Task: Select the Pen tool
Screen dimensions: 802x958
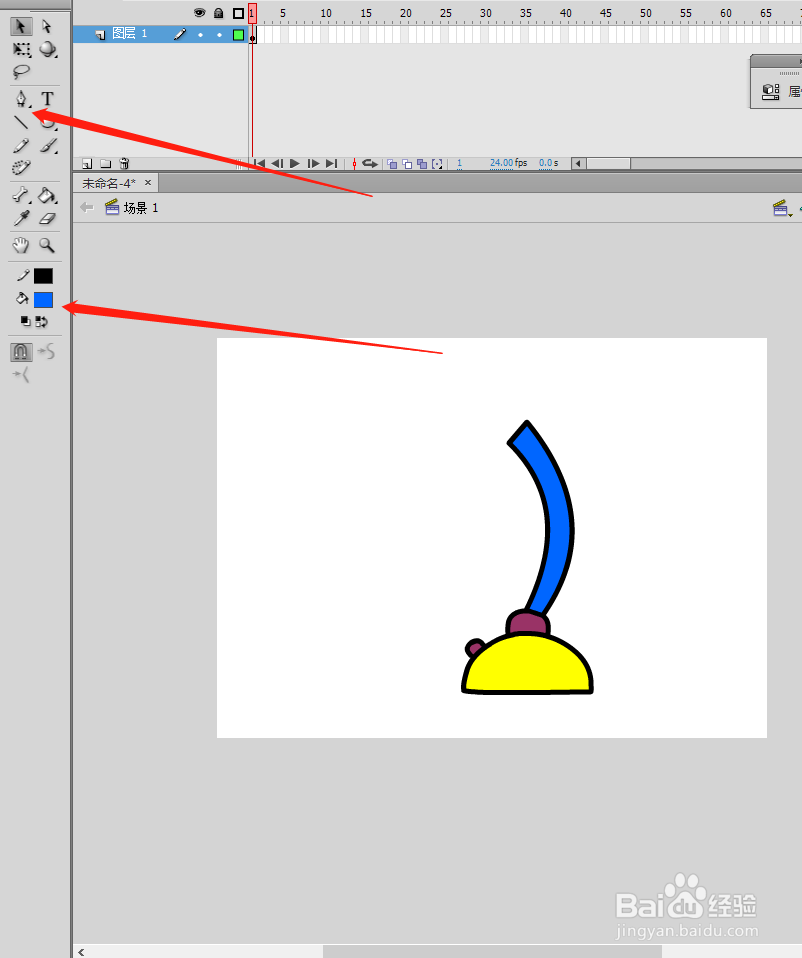Action: point(21,99)
